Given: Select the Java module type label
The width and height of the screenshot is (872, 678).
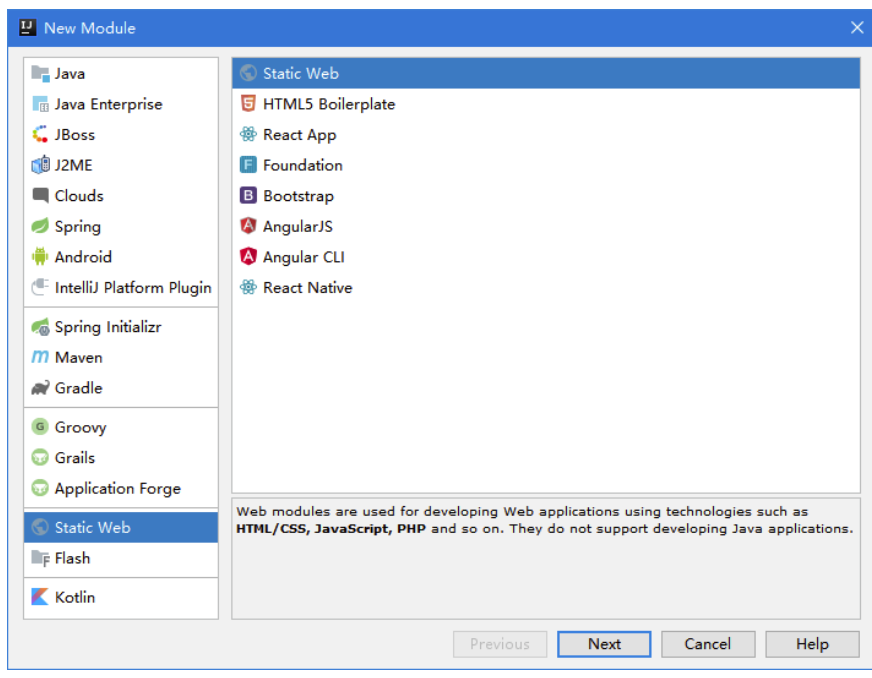Looking at the screenshot, I should pos(70,74).
